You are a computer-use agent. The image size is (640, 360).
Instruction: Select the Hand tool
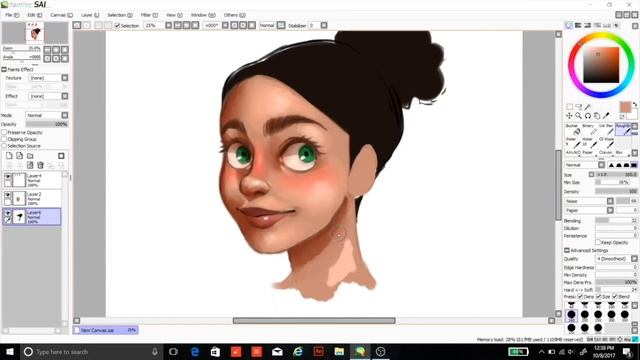pyautogui.click(x=597, y=116)
